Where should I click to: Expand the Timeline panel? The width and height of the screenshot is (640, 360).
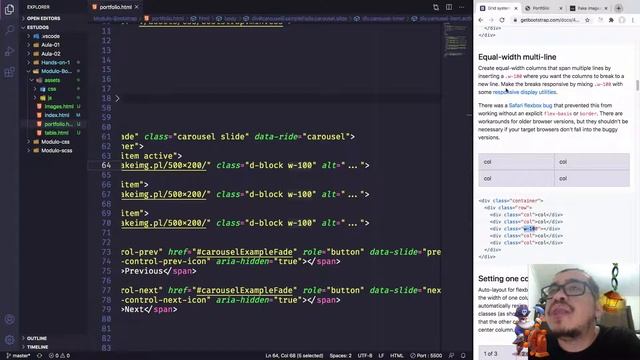[37, 347]
